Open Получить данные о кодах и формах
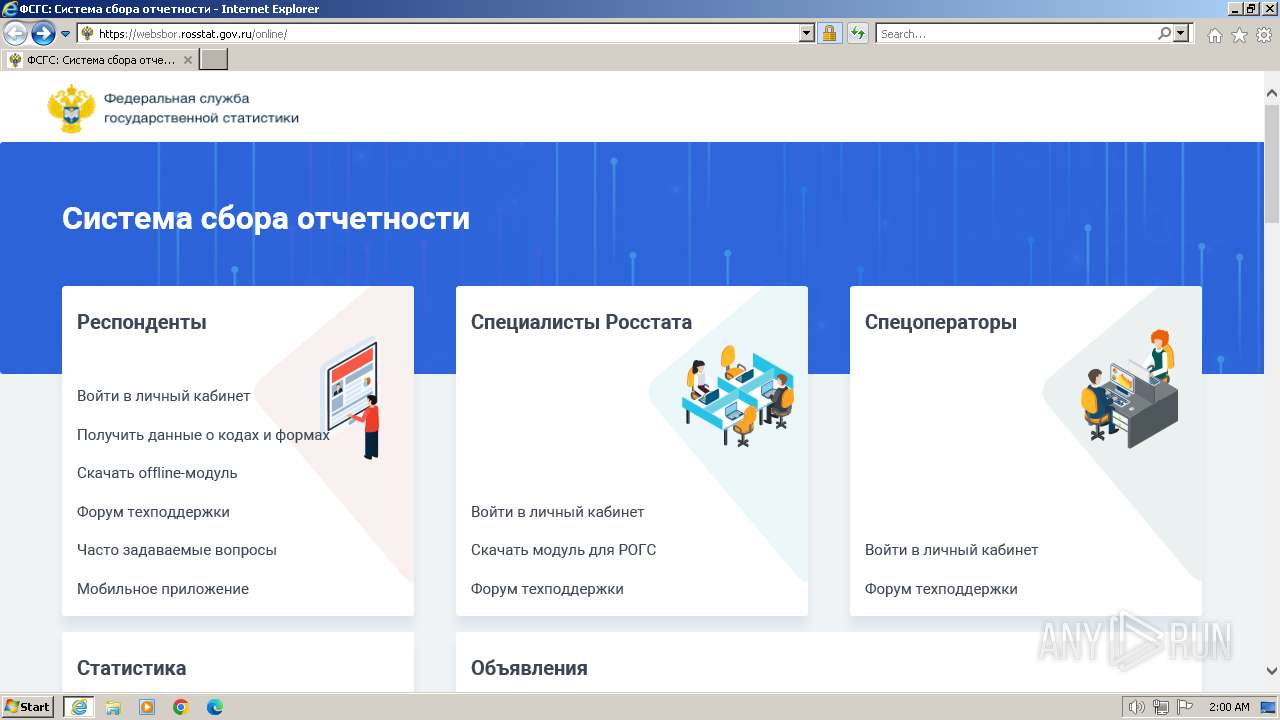1280x720 pixels. click(x=203, y=435)
